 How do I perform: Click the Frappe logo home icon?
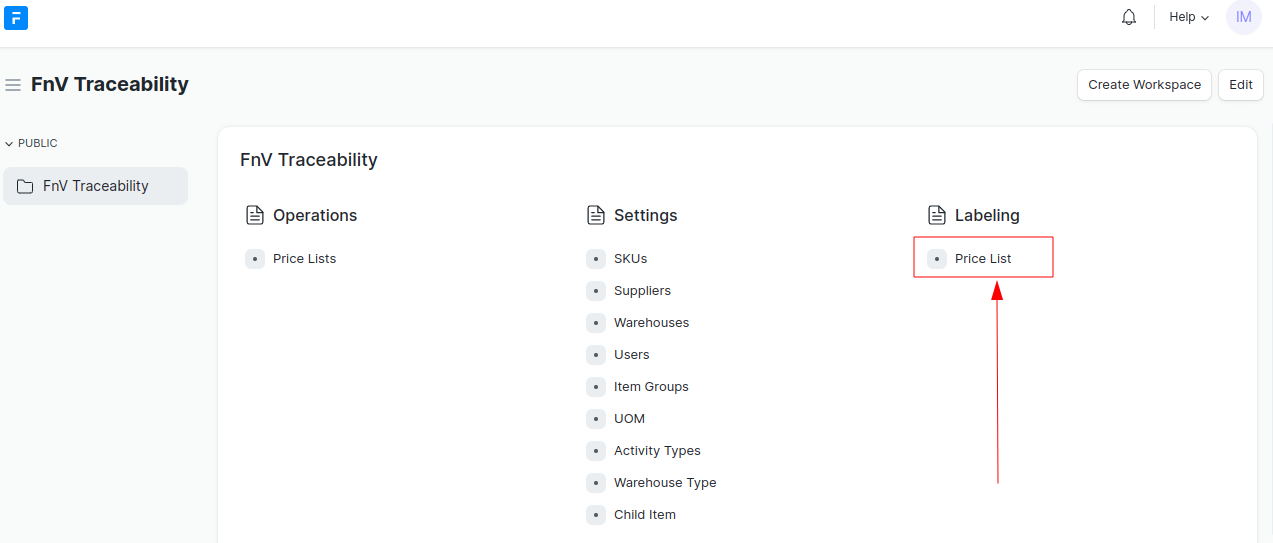[16, 17]
